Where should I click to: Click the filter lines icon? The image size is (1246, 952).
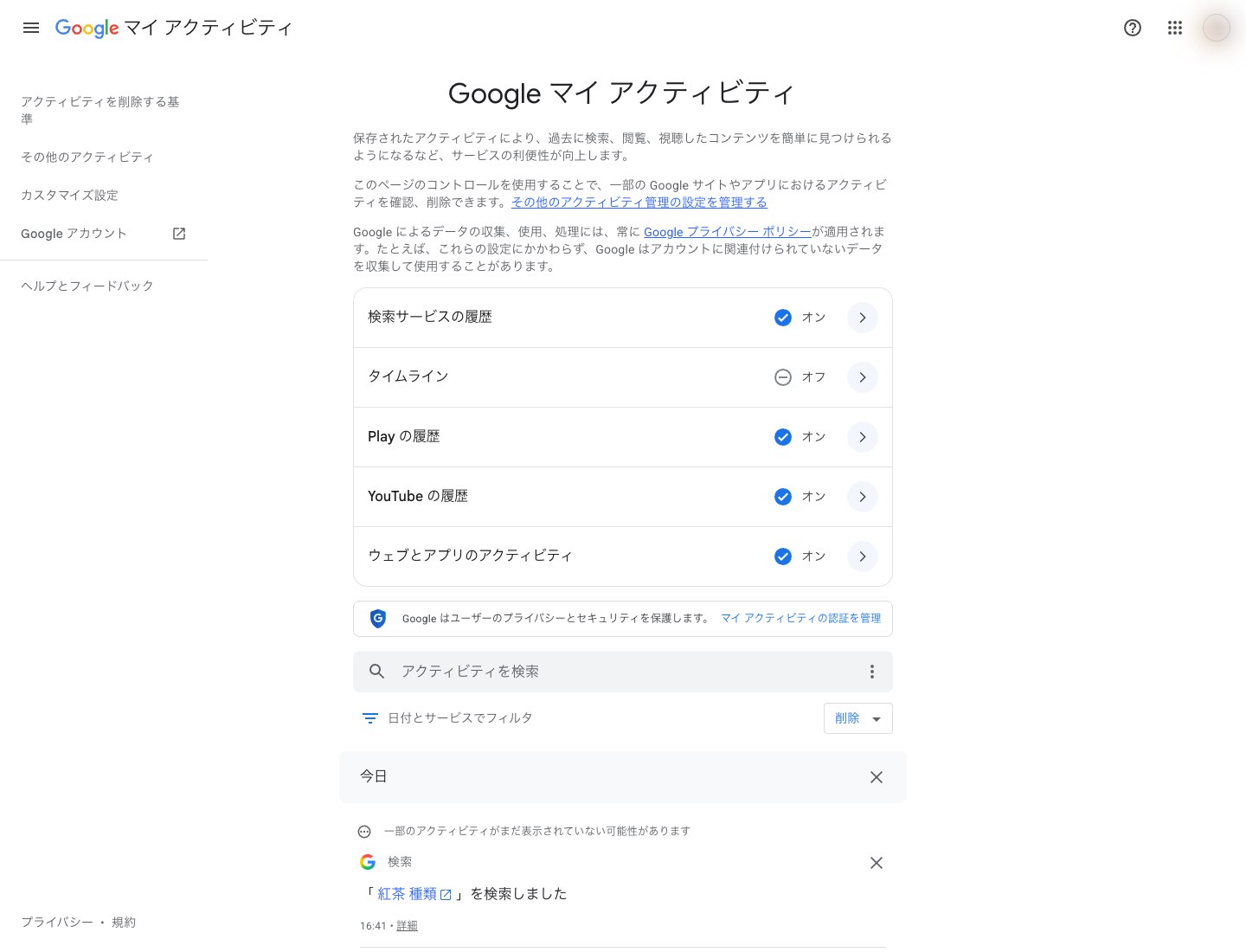[370, 718]
